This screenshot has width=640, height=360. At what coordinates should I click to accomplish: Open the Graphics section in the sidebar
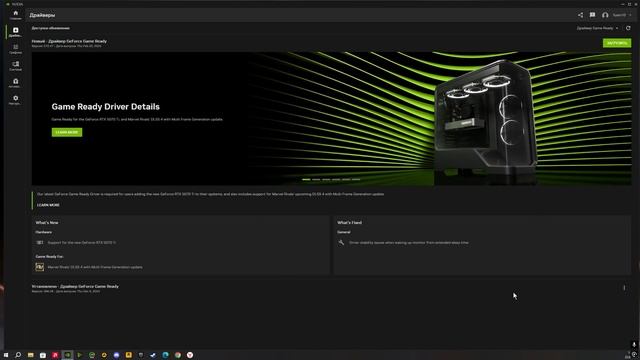coord(16,49)
